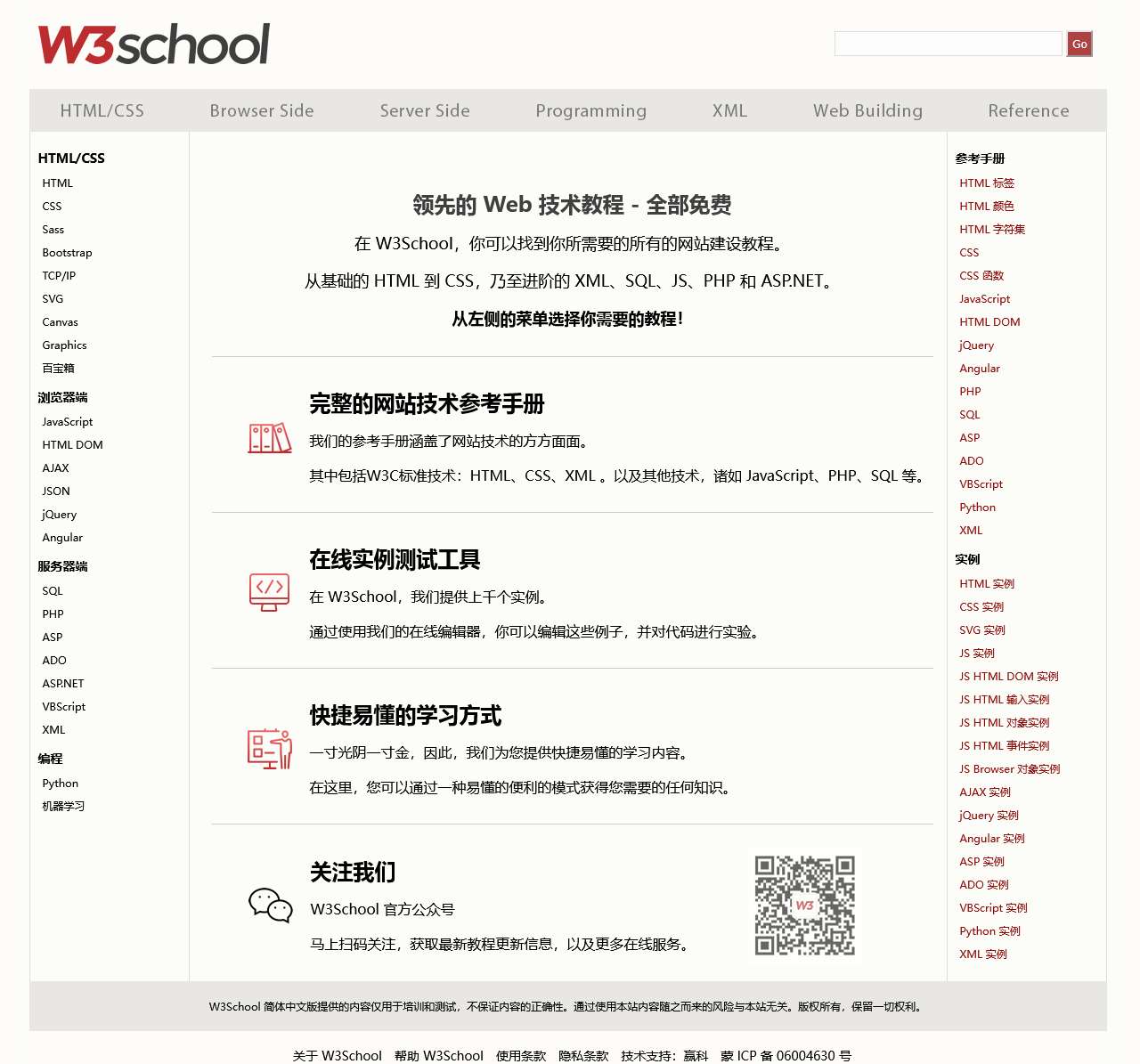1140x1064 pixels.
Task: Expand the 浏览器端 sidebar section
Action: point(62,397)
